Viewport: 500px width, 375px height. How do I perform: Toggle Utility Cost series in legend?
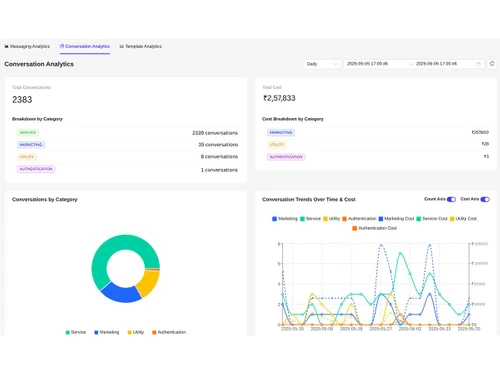click(463, 219)
